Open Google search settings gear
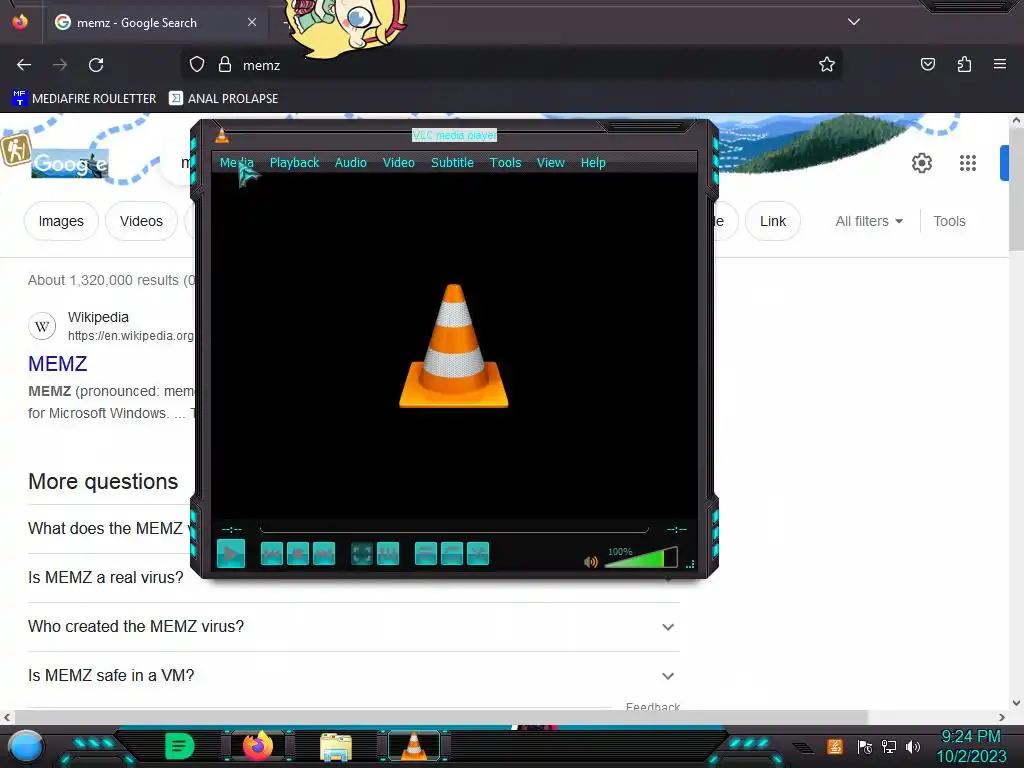The height and width of the screenshot is (768, 1024). [921, 163]
